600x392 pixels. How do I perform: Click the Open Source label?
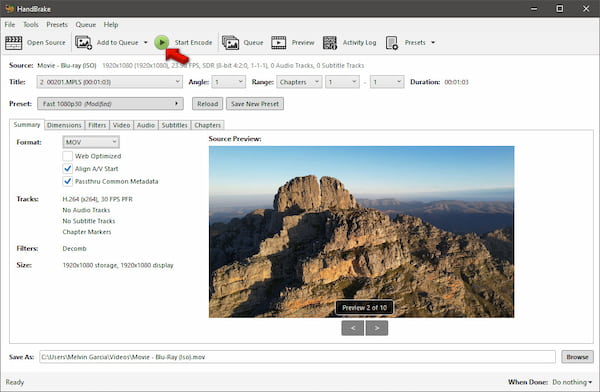click(x=46, y=42)
